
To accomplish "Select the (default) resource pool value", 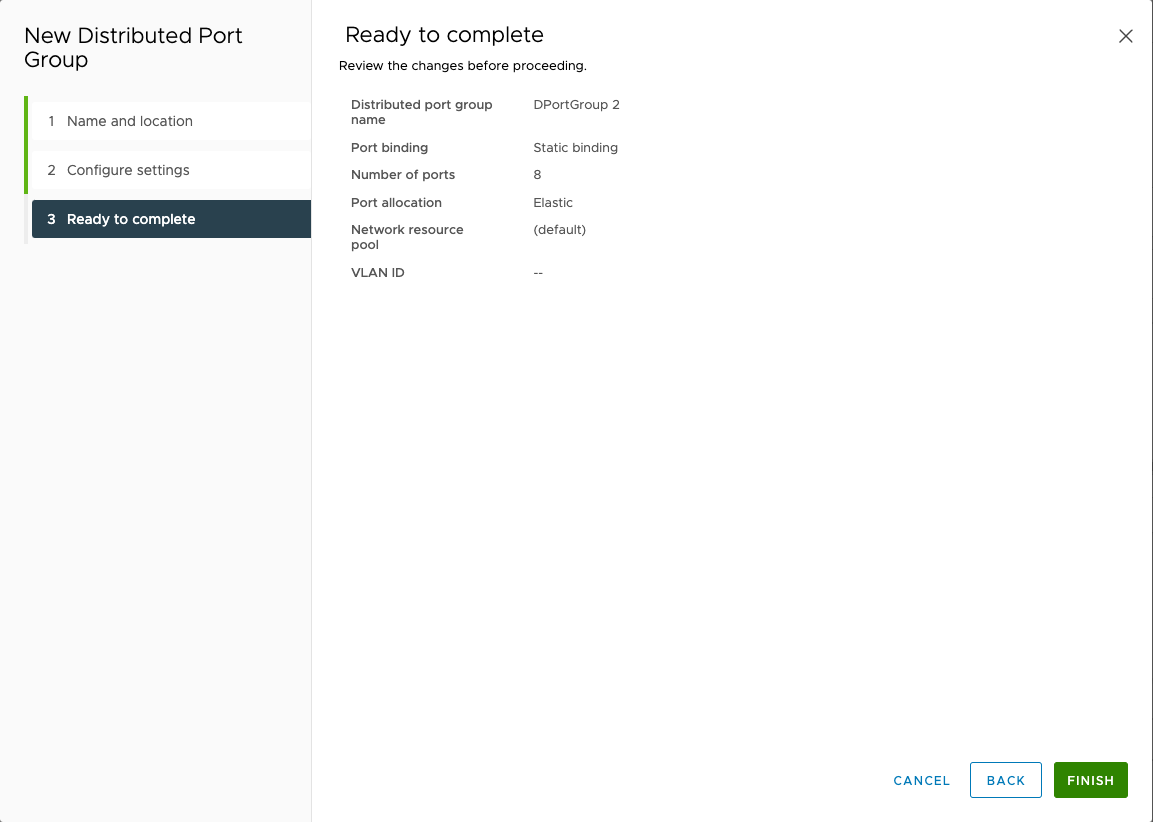I will [x=559, y=229].
